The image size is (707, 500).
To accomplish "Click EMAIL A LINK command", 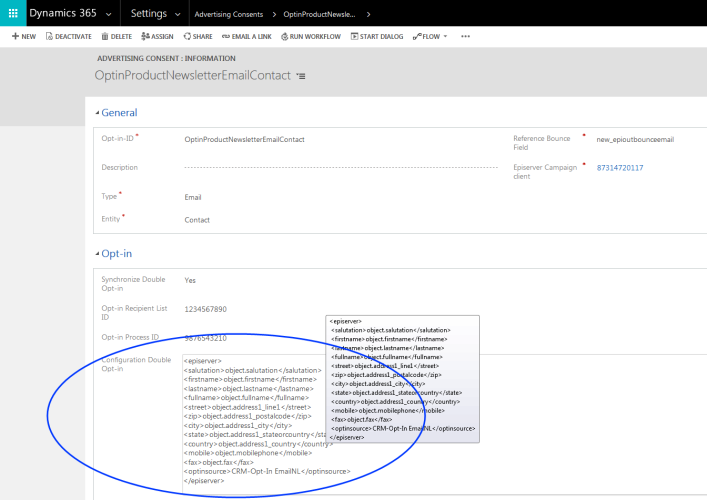I will pos(247,36).
